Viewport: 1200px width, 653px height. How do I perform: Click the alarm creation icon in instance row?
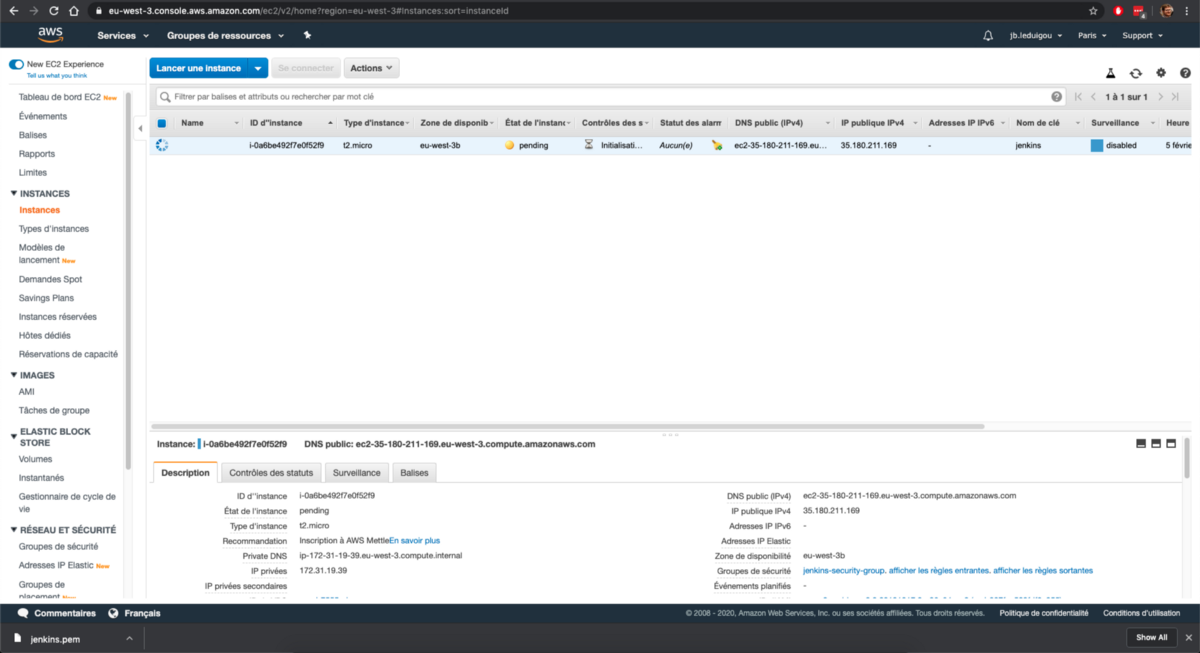pos(717,145)
